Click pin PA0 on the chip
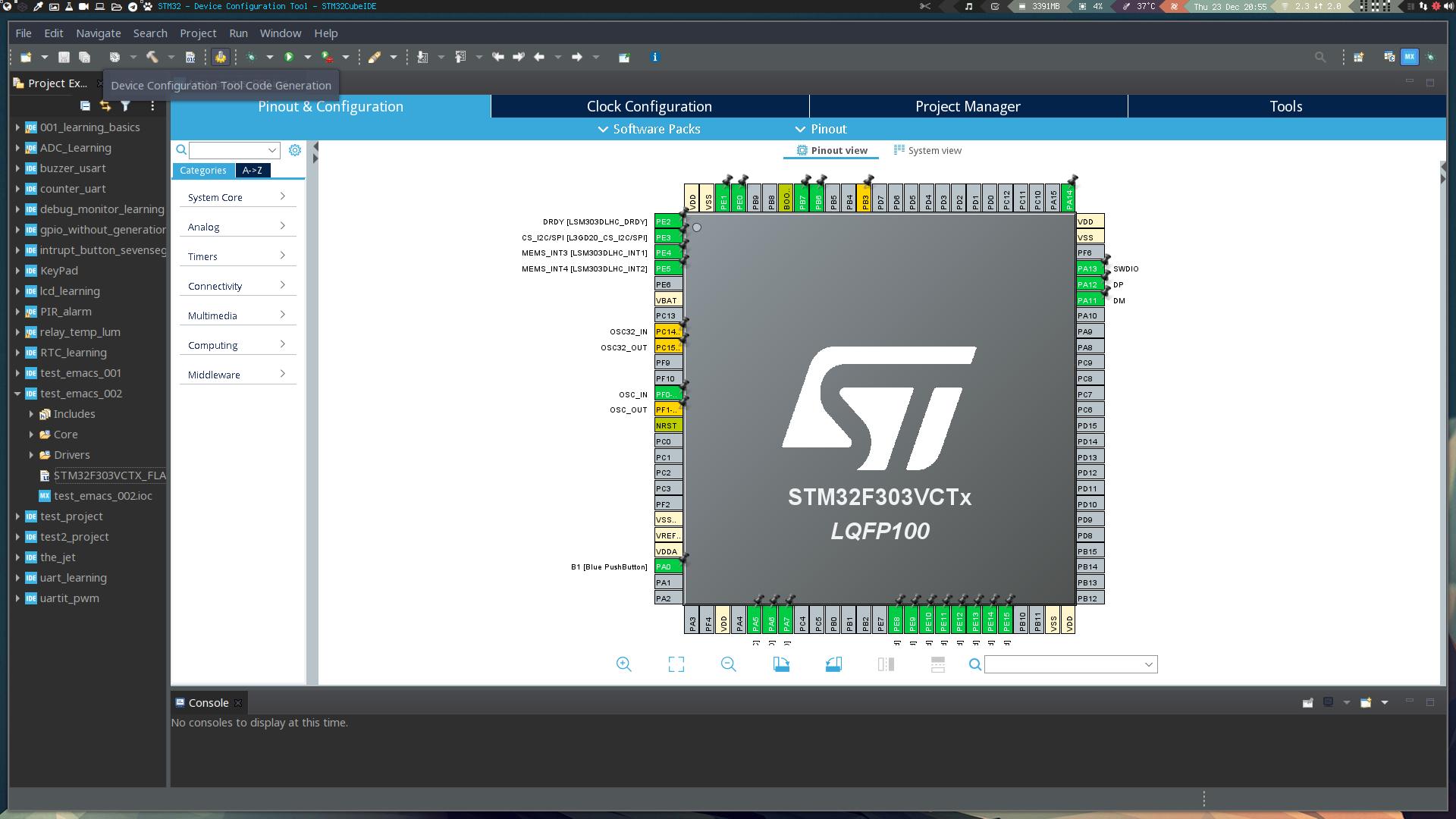 [668, 566]
